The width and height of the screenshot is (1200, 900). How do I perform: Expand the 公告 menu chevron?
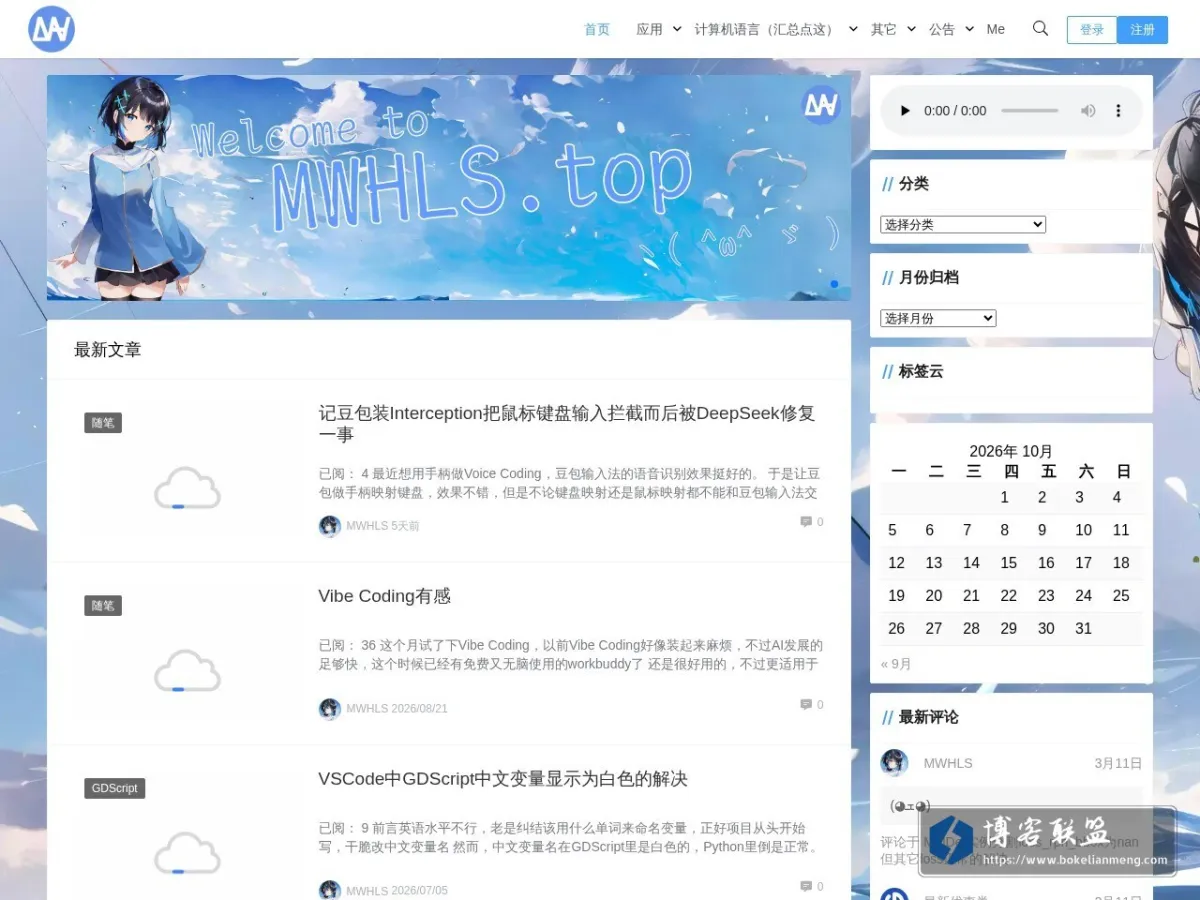coord(969,29)
